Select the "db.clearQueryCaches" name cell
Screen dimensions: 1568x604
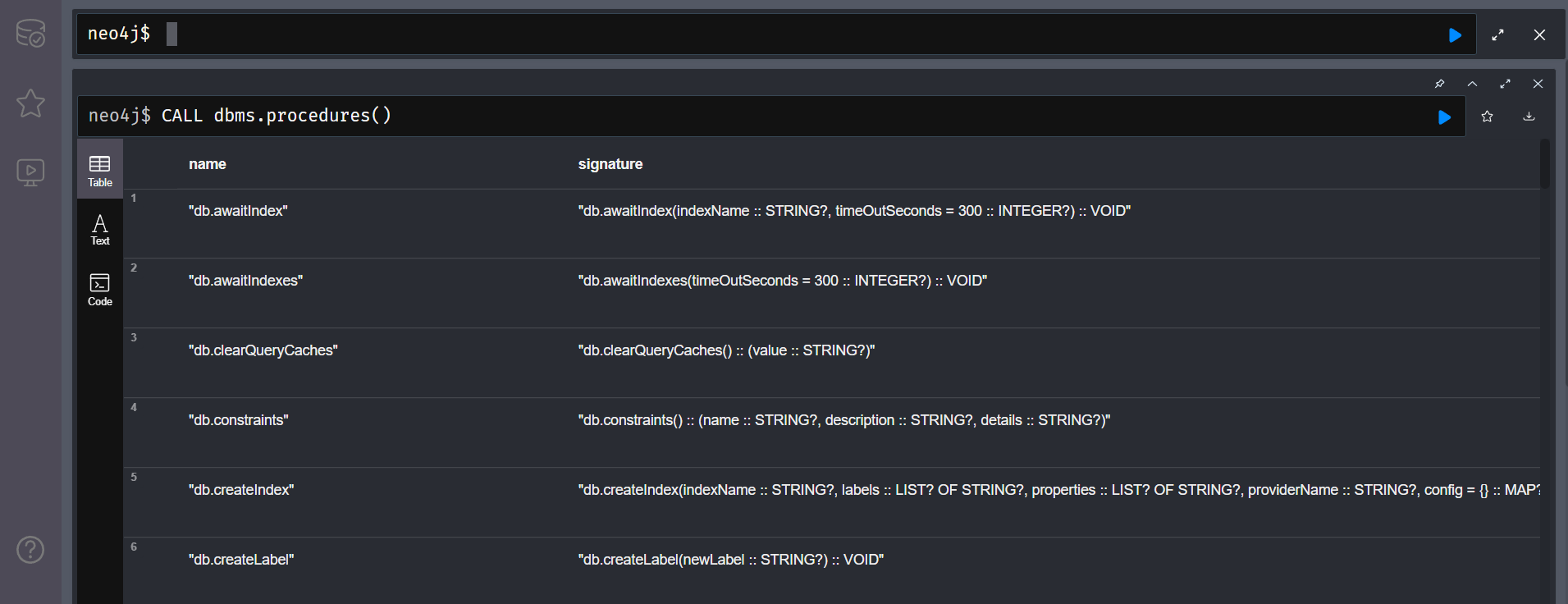click(263, 350)
